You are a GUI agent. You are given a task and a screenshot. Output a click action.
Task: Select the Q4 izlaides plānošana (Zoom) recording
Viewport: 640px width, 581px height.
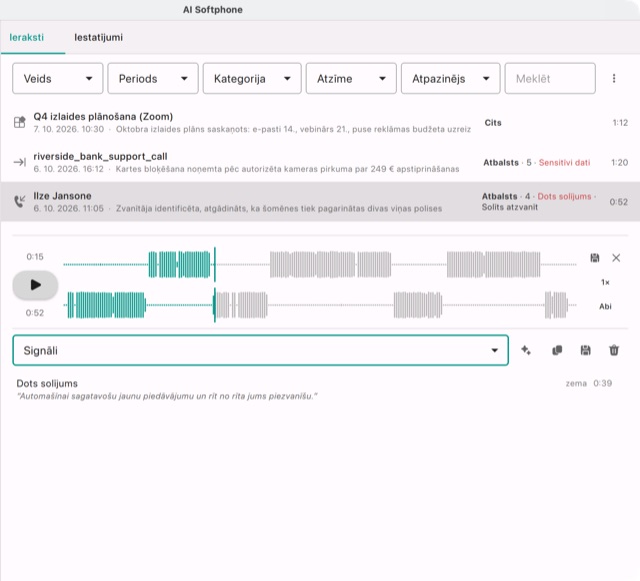point(320,122)
